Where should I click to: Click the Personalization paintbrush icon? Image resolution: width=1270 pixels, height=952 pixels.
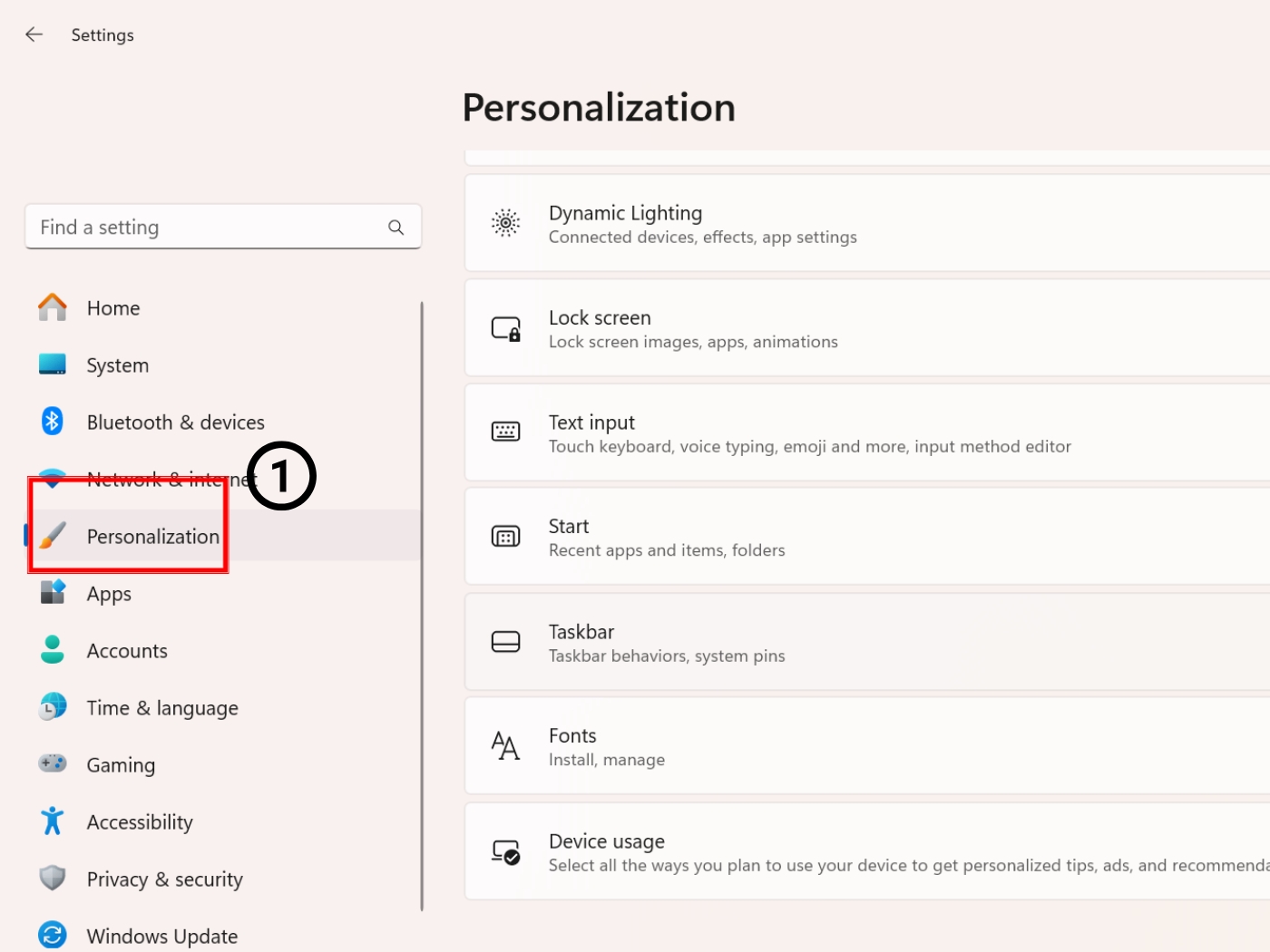(x=53, y=535)
